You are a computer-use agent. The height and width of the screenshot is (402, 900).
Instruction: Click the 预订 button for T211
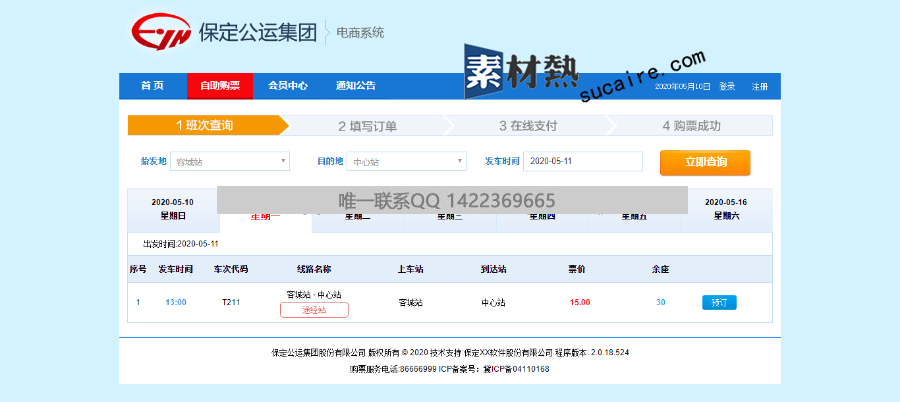(x=719, y=303)
